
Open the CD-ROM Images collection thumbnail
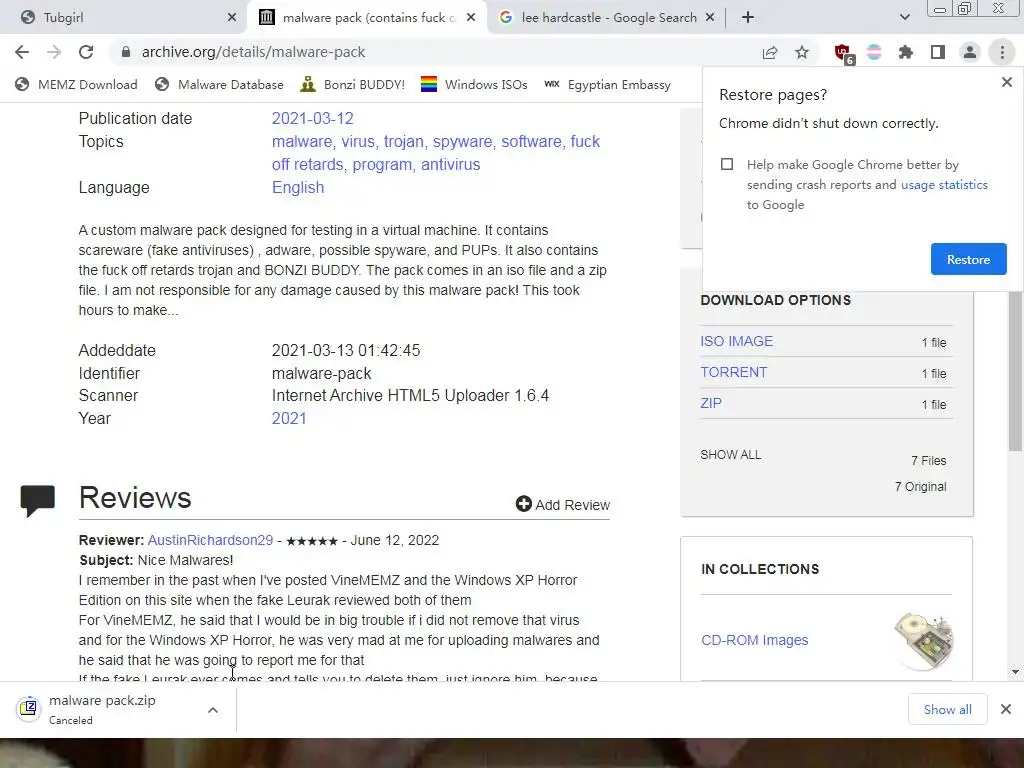tap(923, 641)
